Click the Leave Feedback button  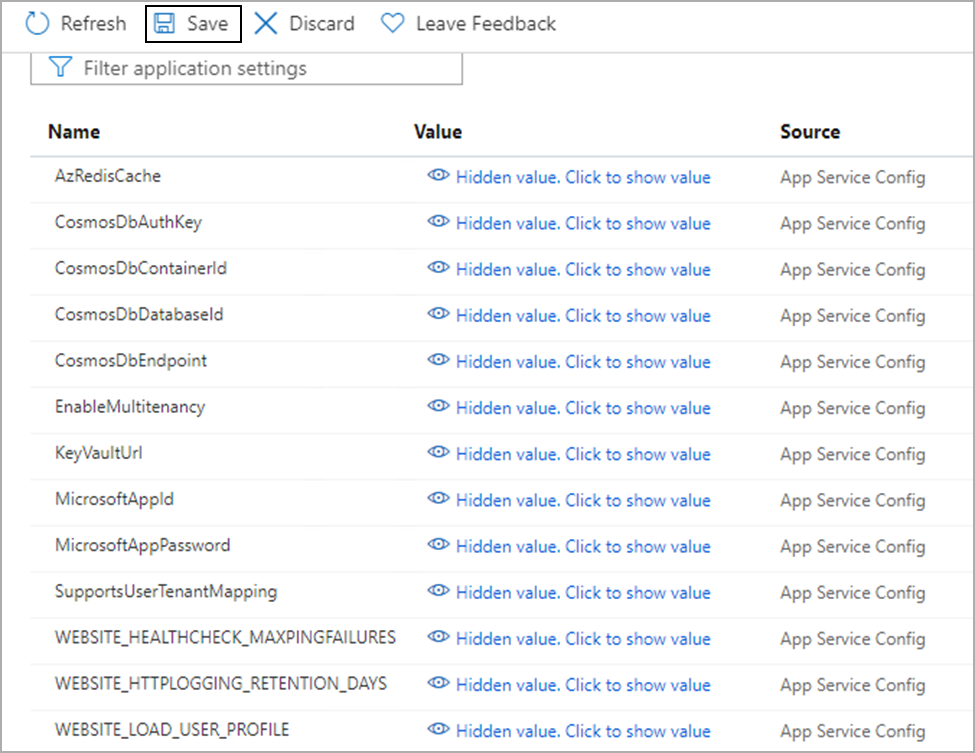pos(467,23)
